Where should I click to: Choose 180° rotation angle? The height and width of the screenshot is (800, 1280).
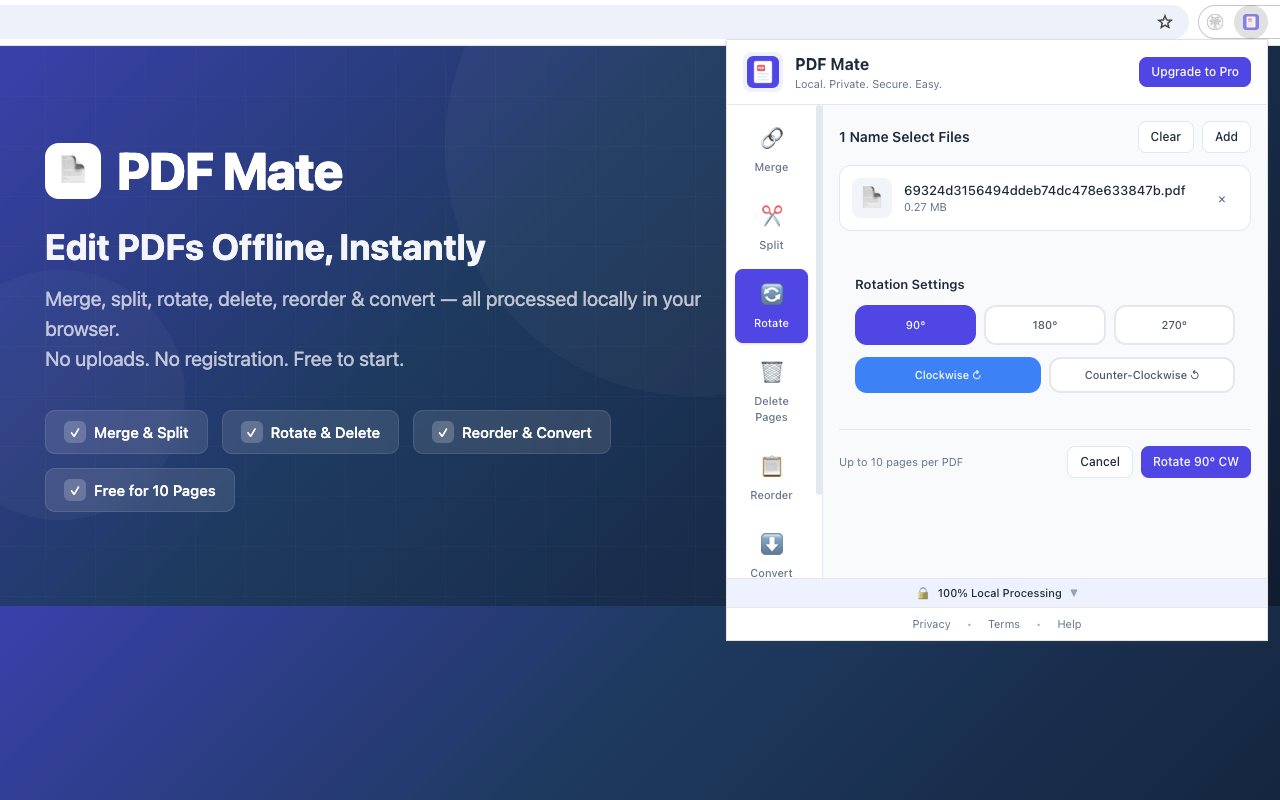[1045, 325]
